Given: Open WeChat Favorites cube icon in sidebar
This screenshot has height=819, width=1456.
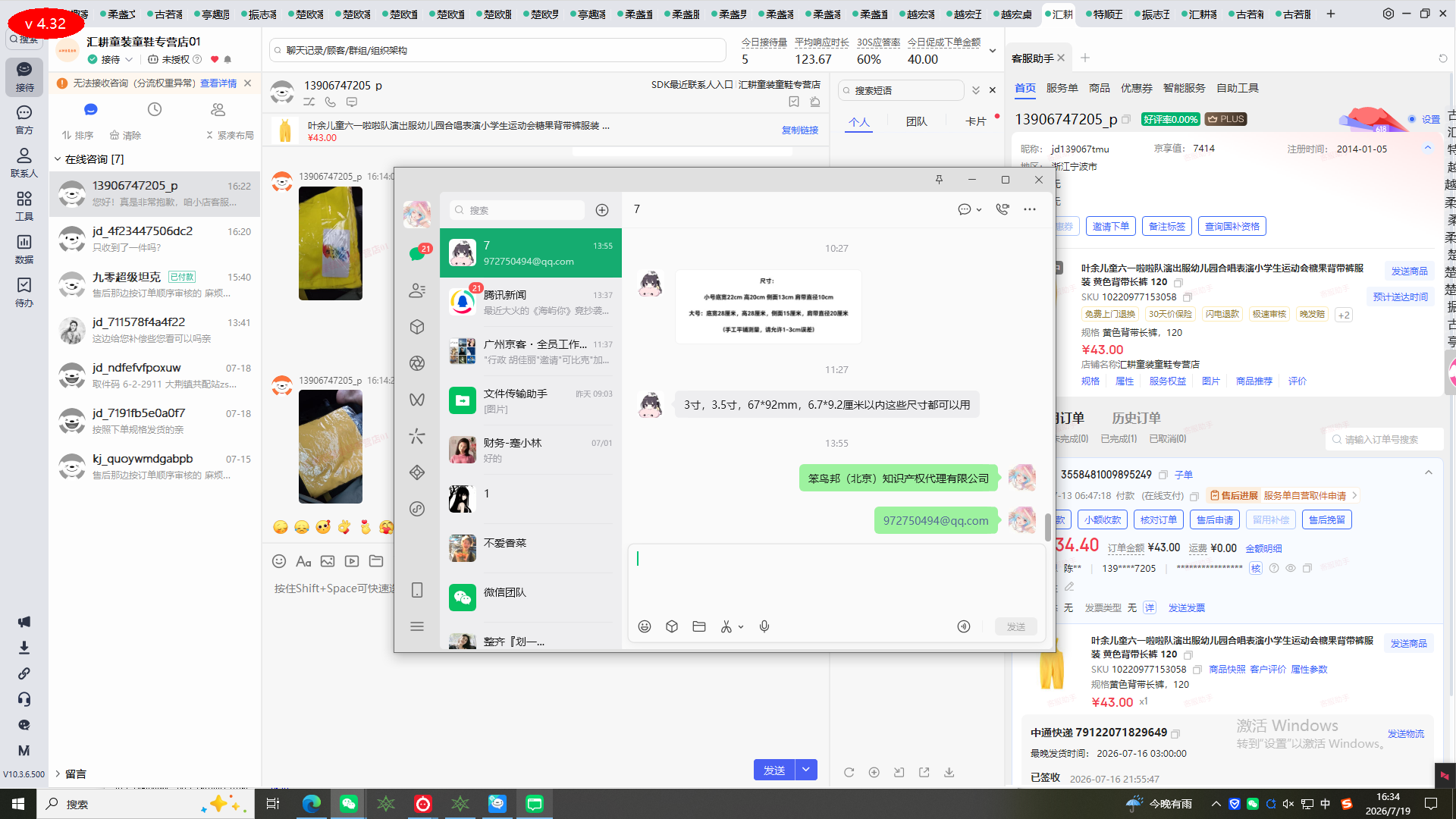Looking at the screenshot, I should 416,327.
